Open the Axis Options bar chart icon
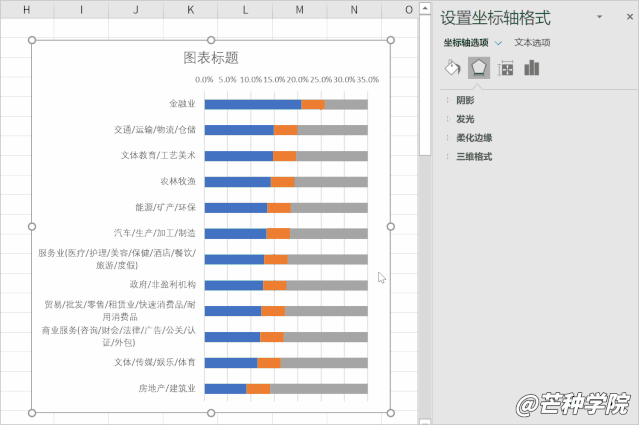639x425 pixels. (x=532, y=68)
